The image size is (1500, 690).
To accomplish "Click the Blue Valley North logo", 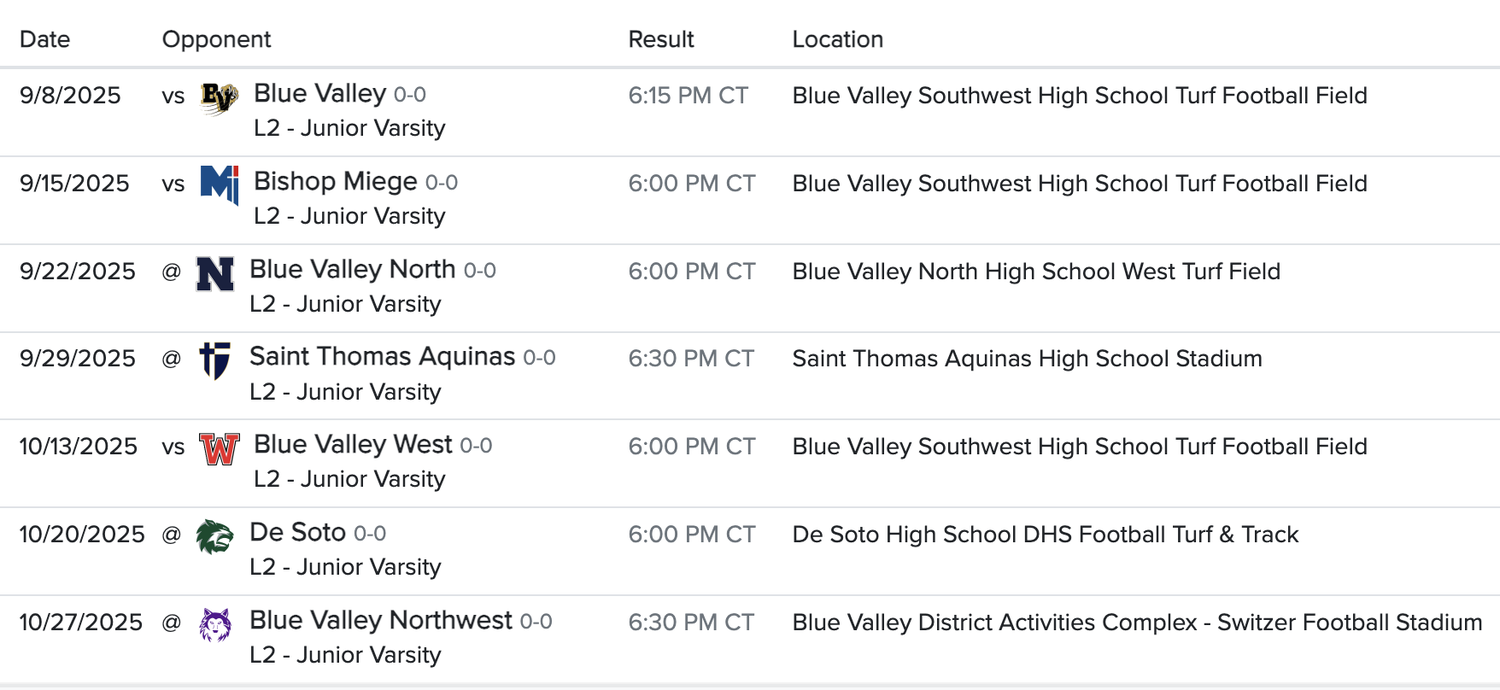I will (215, 273).
